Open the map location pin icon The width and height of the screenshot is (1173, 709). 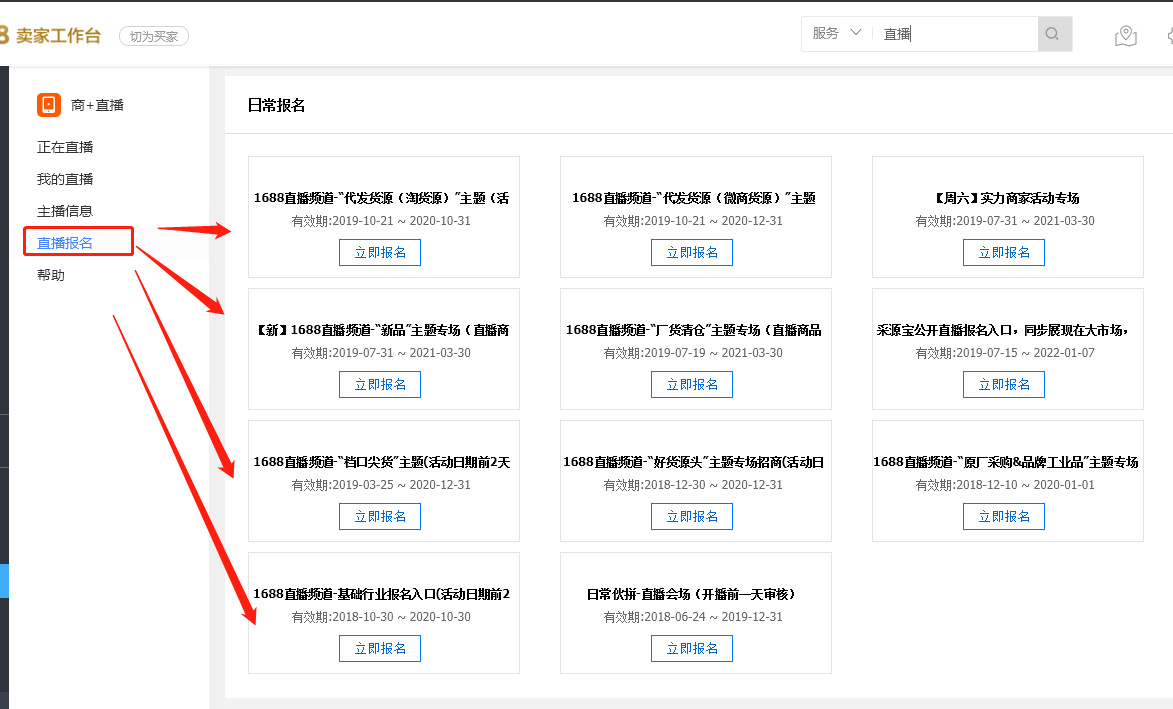point(1125,35)
